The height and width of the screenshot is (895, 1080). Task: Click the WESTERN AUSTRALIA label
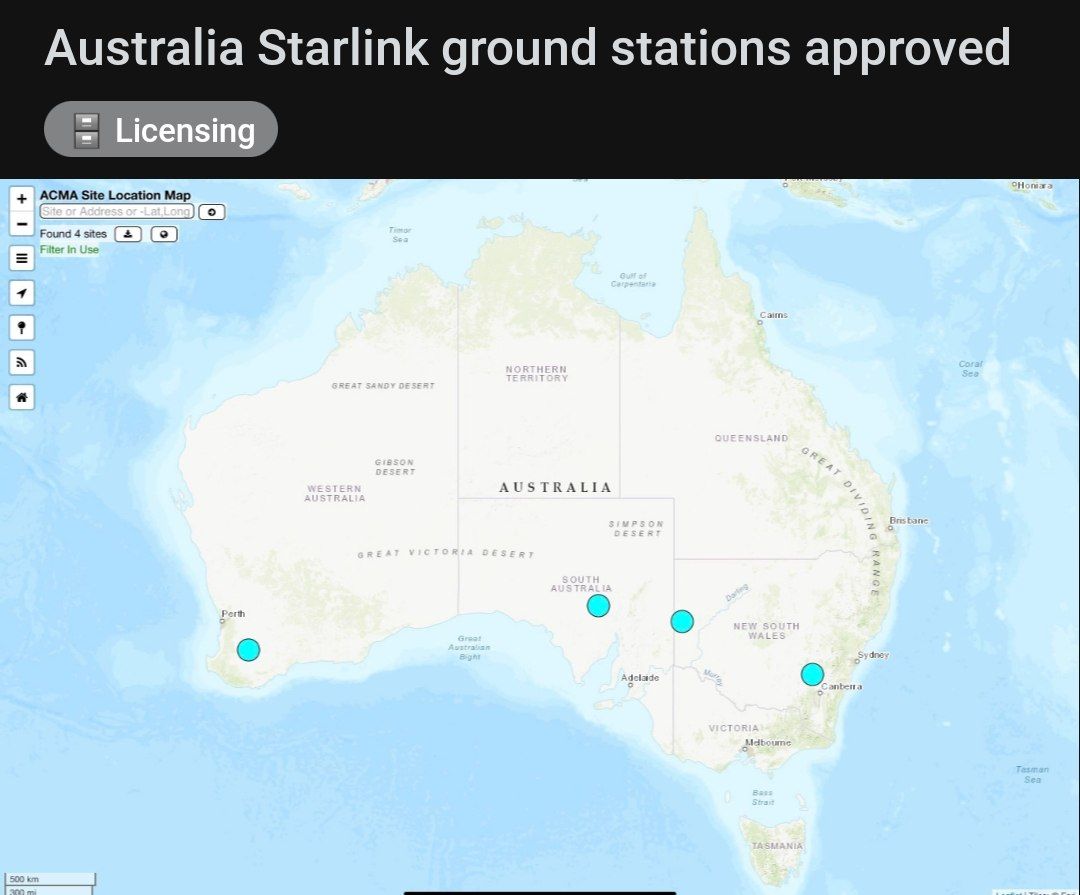pos(335,493)
